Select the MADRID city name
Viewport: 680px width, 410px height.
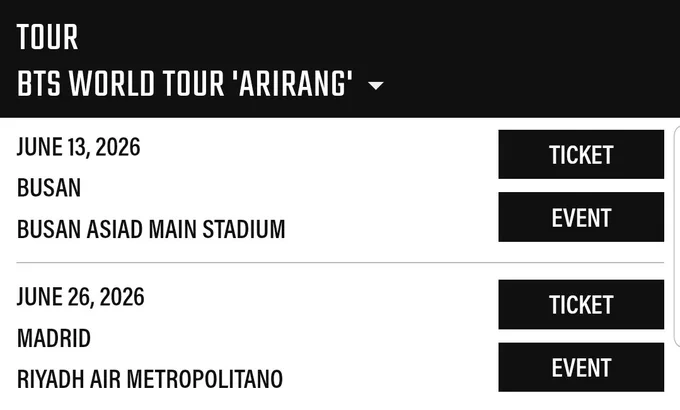click(x=54, y=338)
